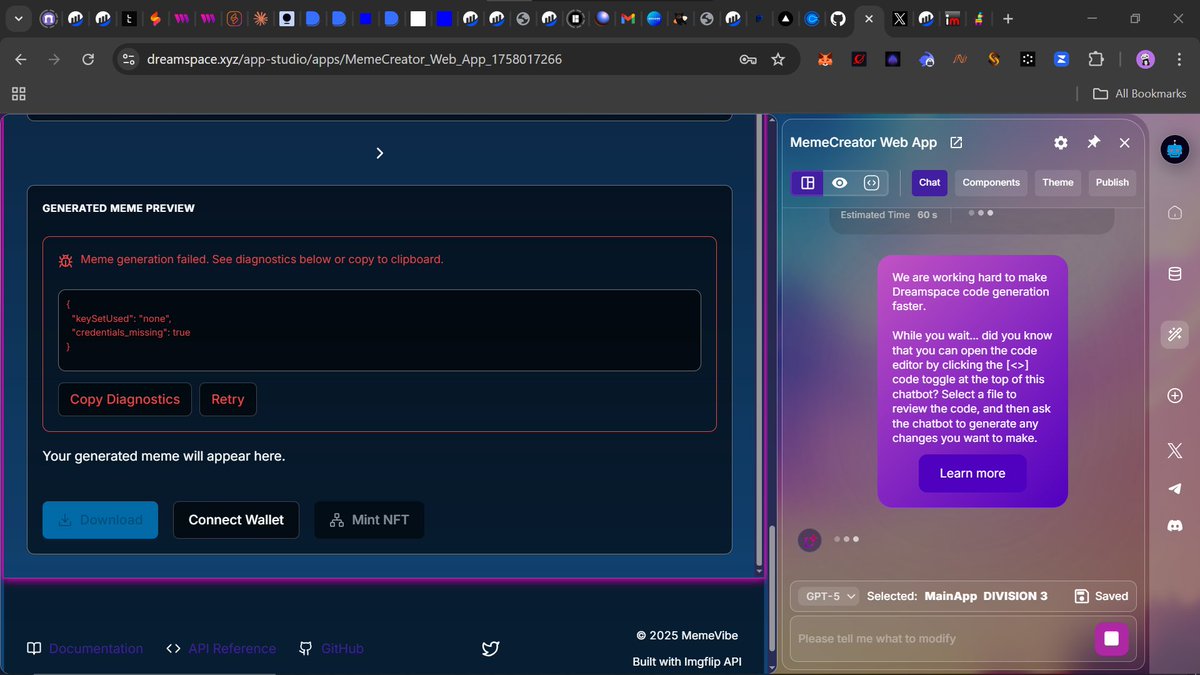Click the Retry button
The height and width of the screenshot is (675, 1200).
pyautogui.click(x=228, y=399)
